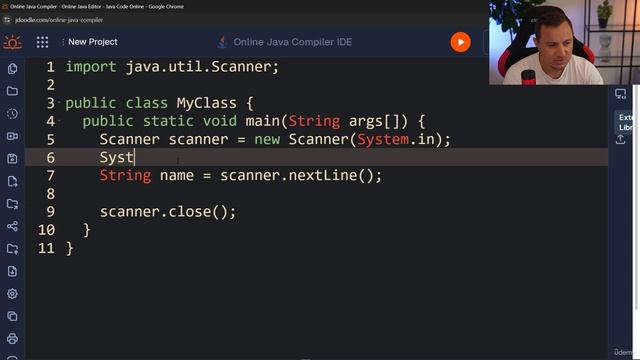Save the project with the floppy disk icon
The width and height of the screenshot is (640, 360).
click(12, 158)
